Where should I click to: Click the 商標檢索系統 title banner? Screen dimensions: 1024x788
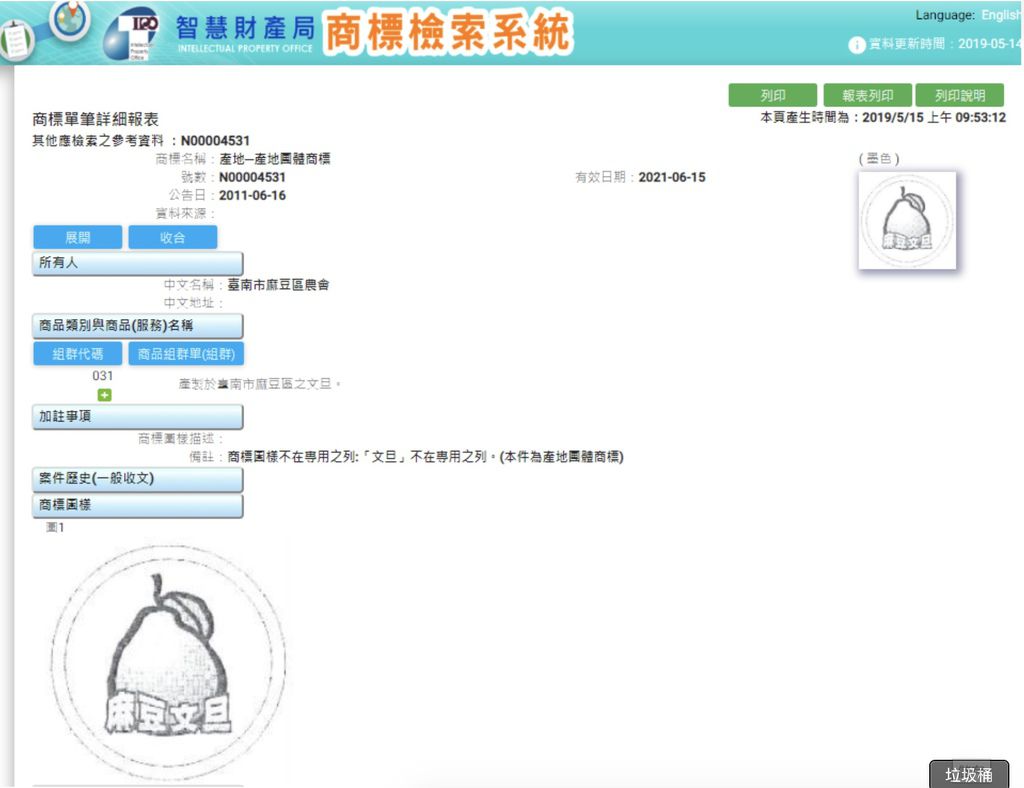point(448,31)
